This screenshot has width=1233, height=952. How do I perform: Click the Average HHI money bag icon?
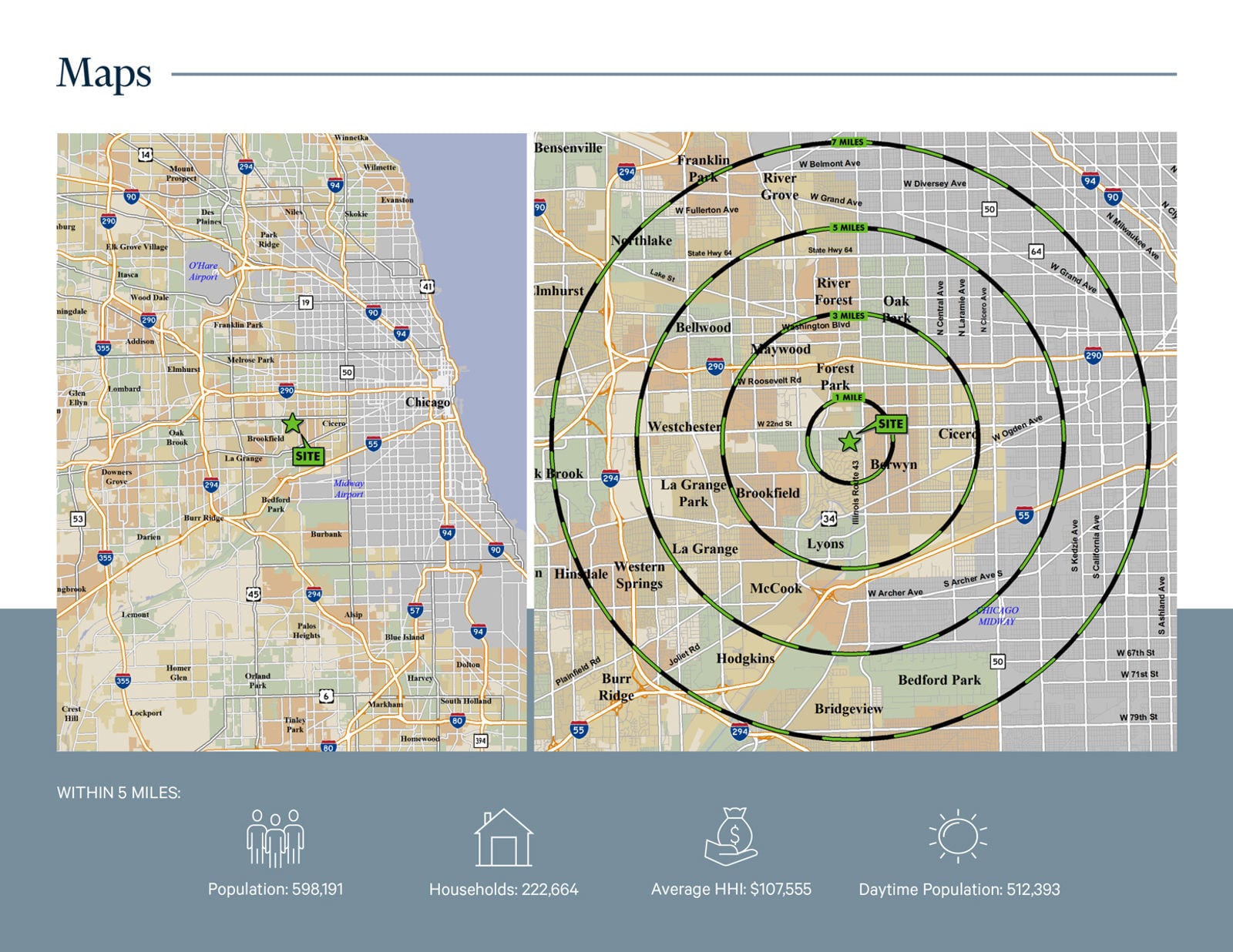click(x=731, y=836)
